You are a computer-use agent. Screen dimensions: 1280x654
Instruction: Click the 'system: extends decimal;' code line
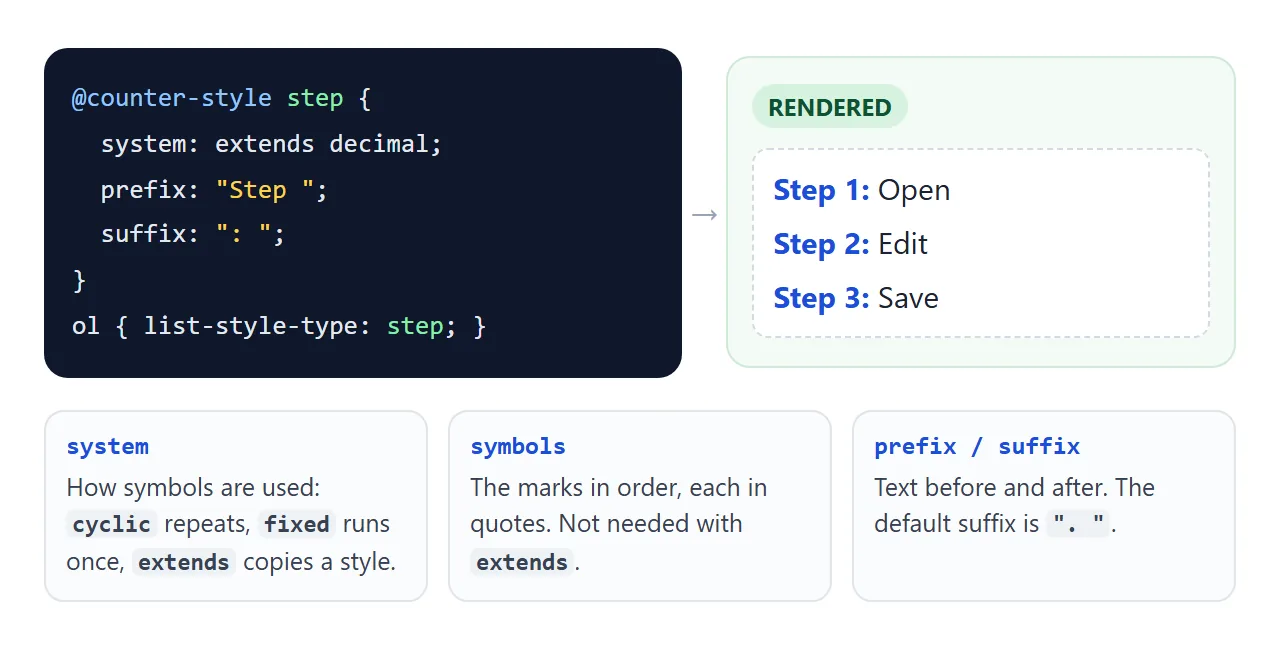pos(271,144)
